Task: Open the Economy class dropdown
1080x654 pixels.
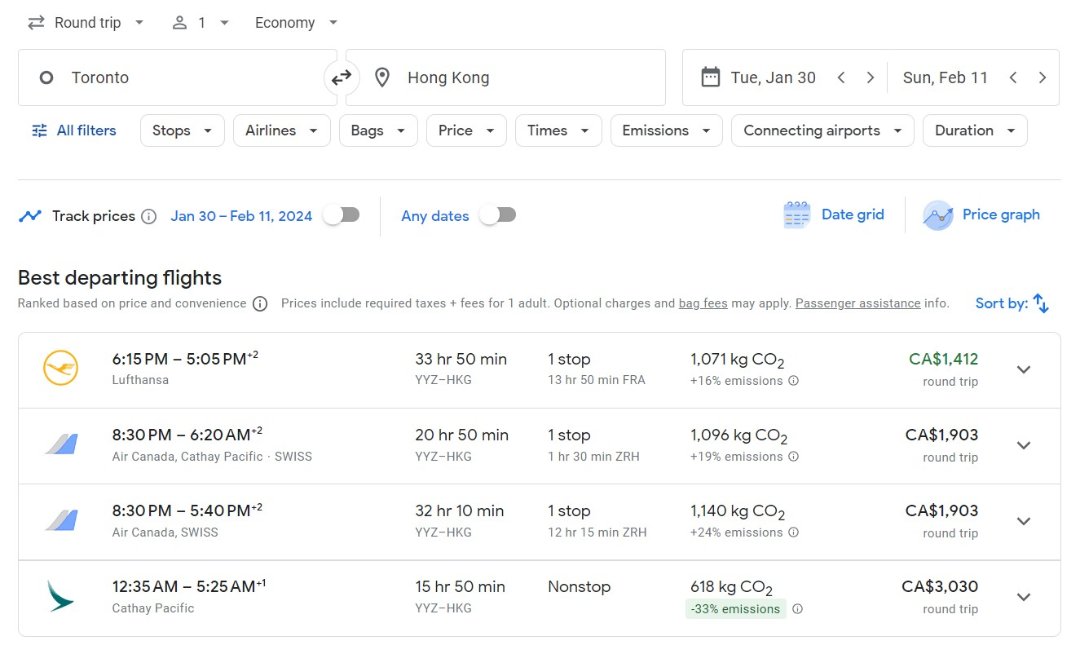Action: 296,22
